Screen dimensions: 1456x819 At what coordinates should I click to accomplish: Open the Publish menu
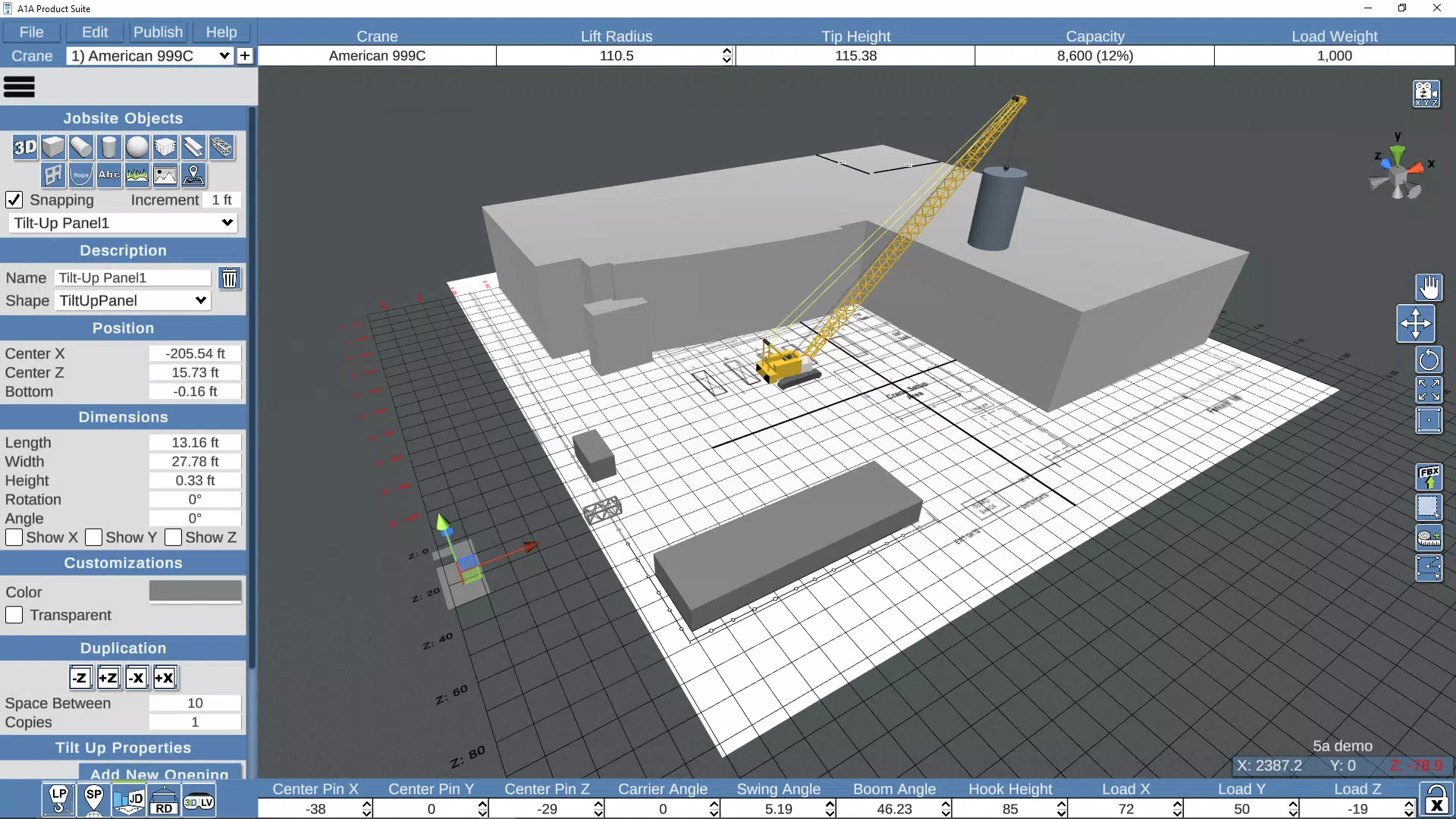pyautogui.click(x=158, y=32)
